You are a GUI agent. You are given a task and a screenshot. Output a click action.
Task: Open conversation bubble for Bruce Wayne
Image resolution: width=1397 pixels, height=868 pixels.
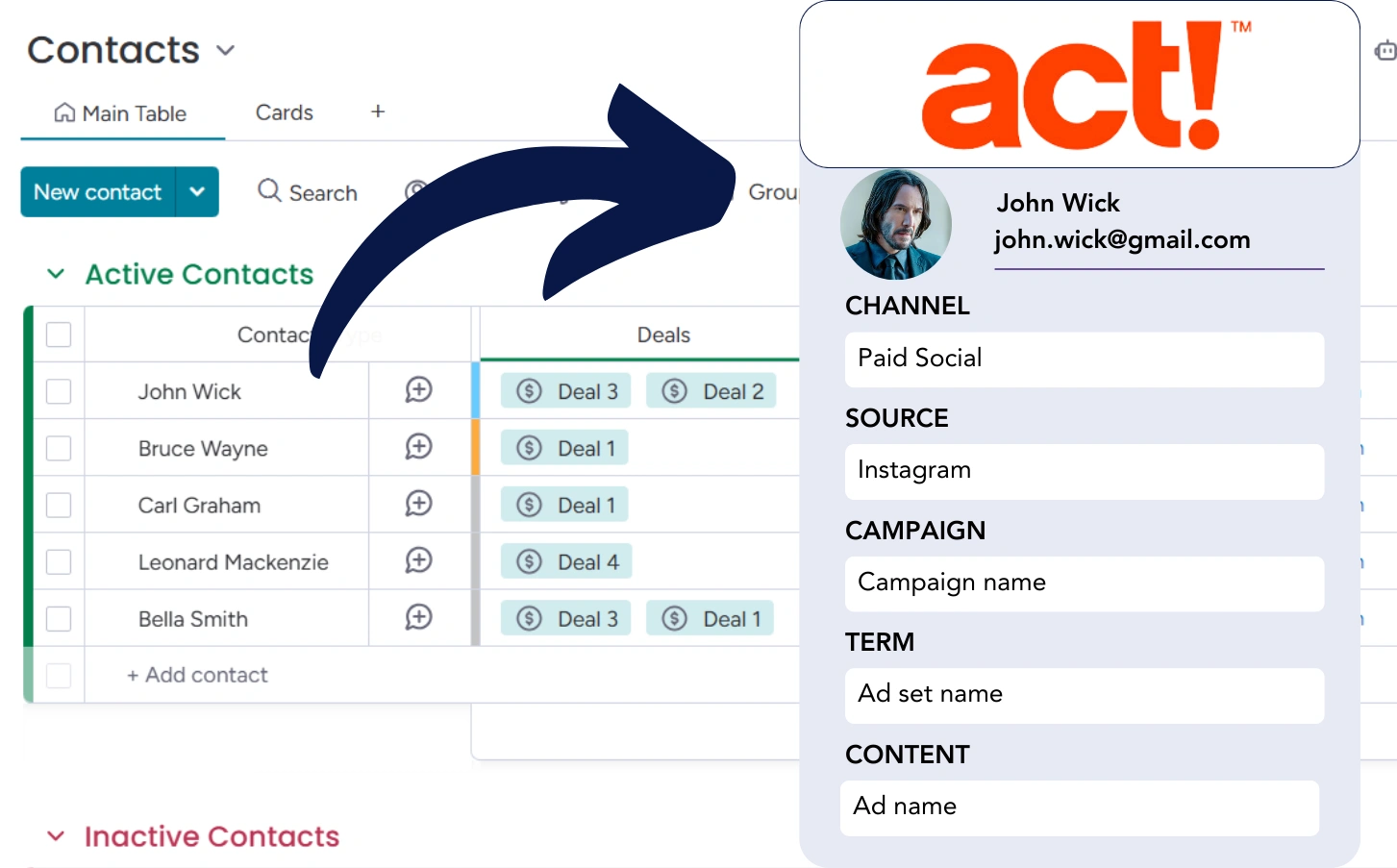(418, 447)
